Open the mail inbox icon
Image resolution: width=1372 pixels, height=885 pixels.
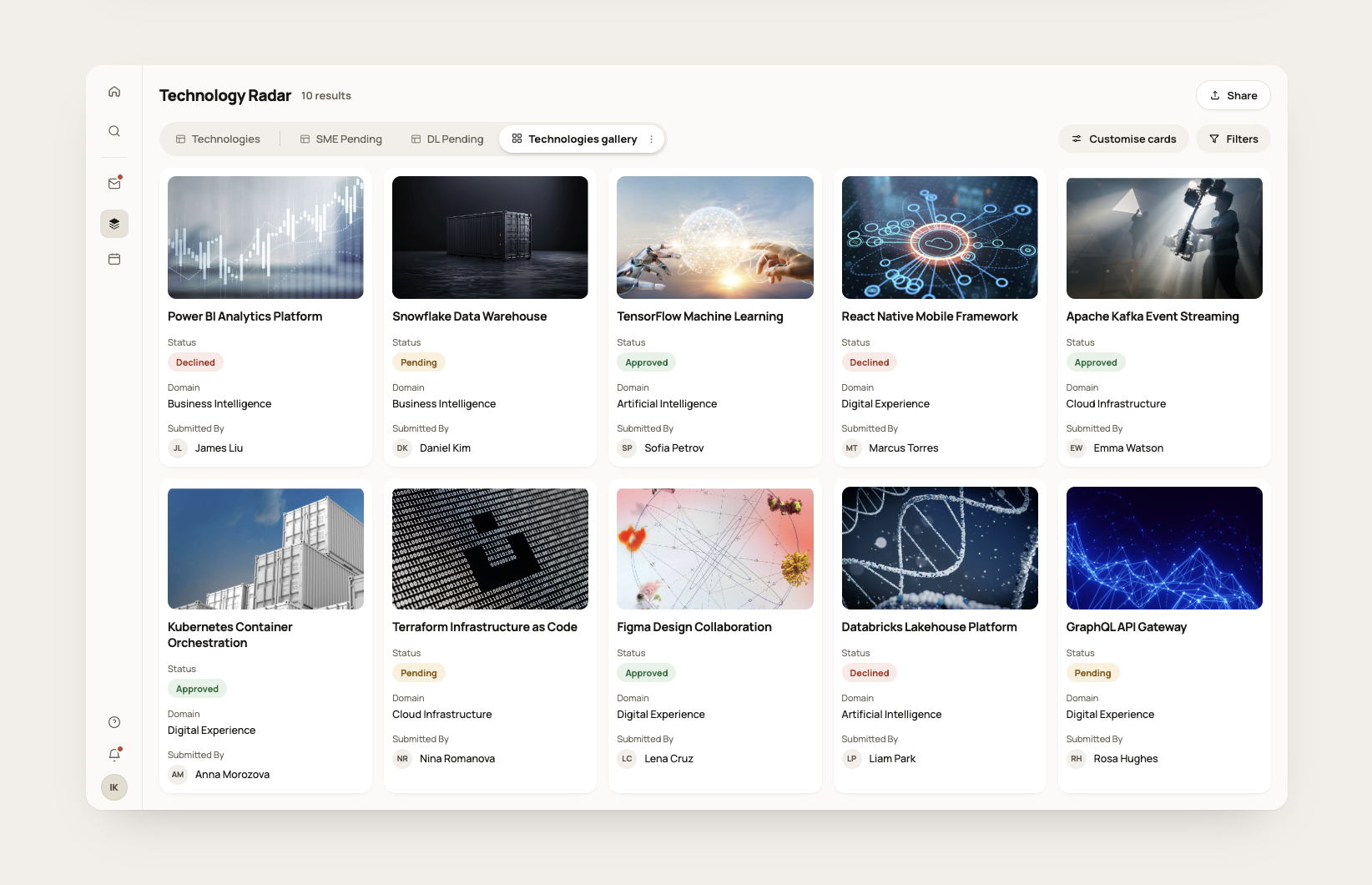(114, 184)
